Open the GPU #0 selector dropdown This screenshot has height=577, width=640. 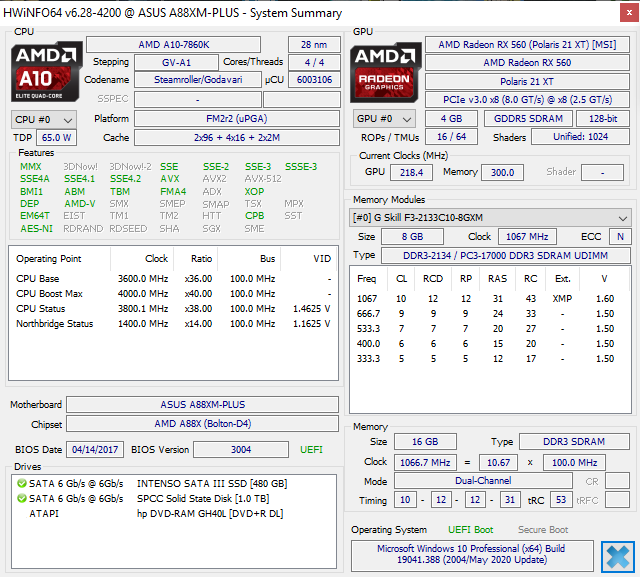point(384,119)
